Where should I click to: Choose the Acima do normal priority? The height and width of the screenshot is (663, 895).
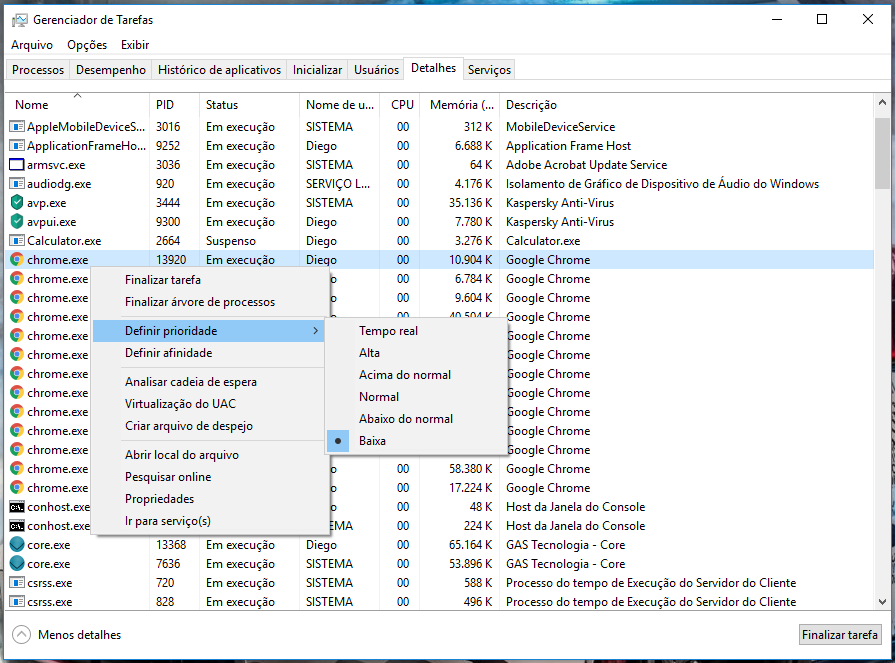[x=416, y=375]
